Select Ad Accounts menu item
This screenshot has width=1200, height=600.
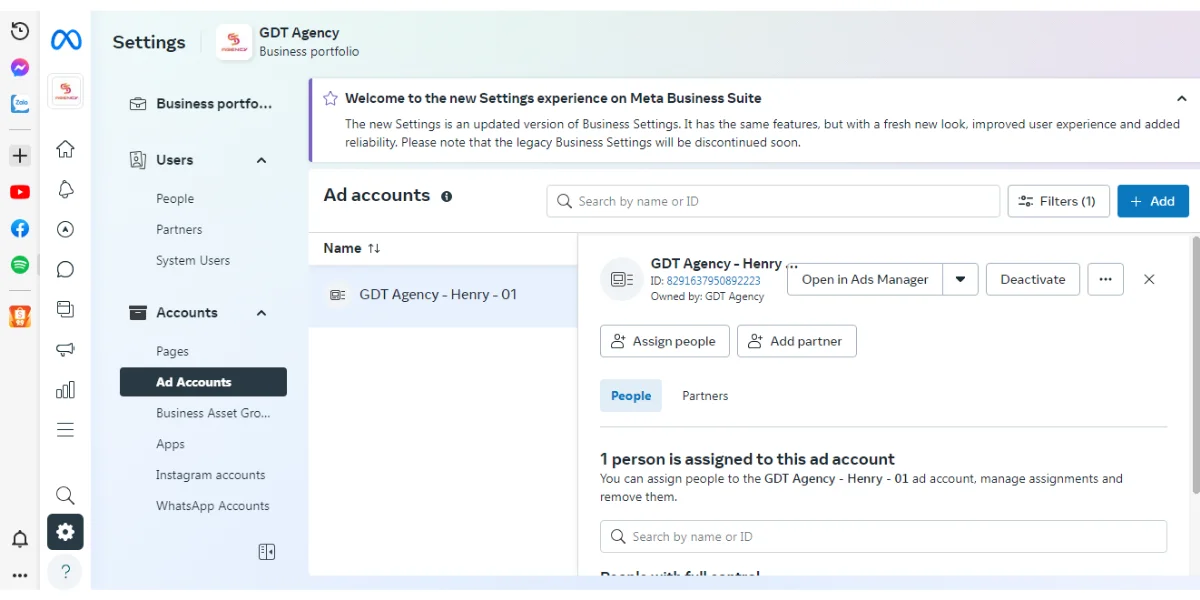click(x=203, y=382)
